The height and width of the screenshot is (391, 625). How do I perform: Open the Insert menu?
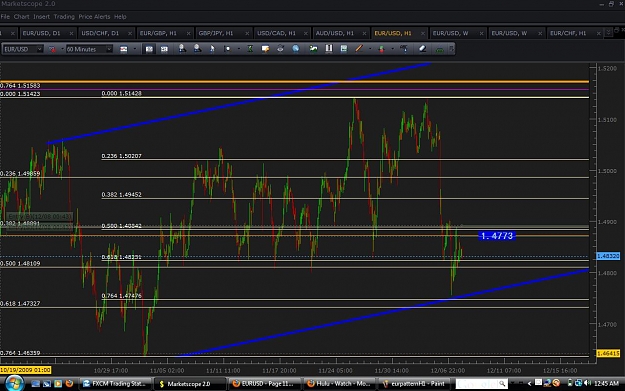[41, 17]
